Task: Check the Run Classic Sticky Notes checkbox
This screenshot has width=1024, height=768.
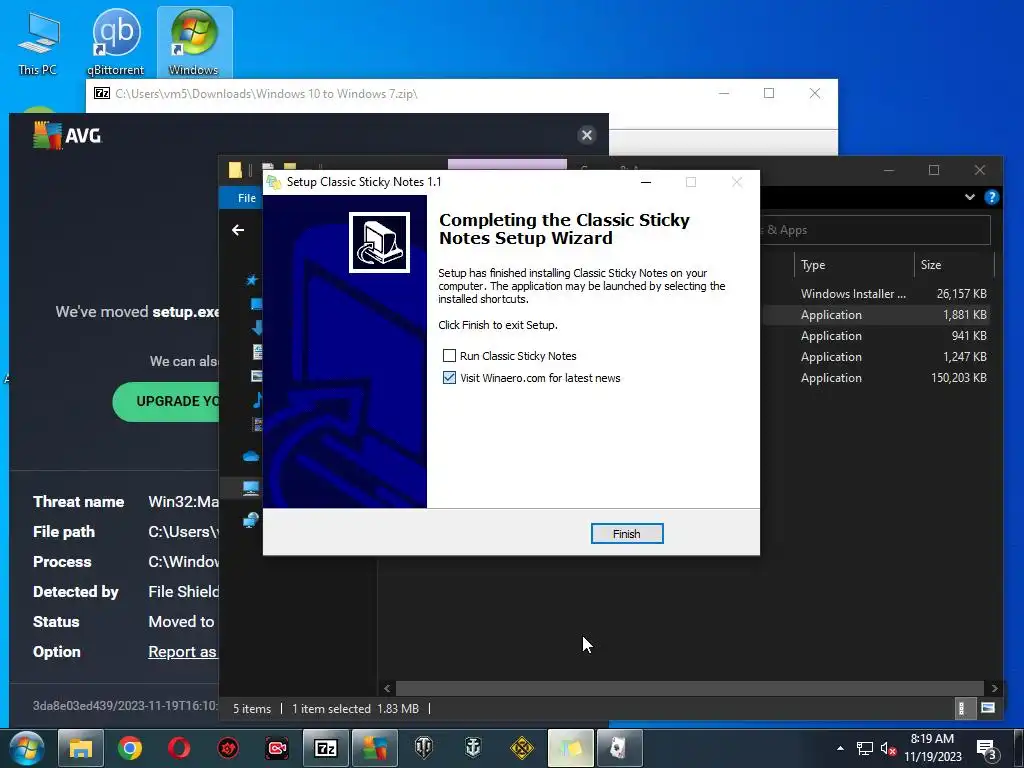Action: click(449, 356)
